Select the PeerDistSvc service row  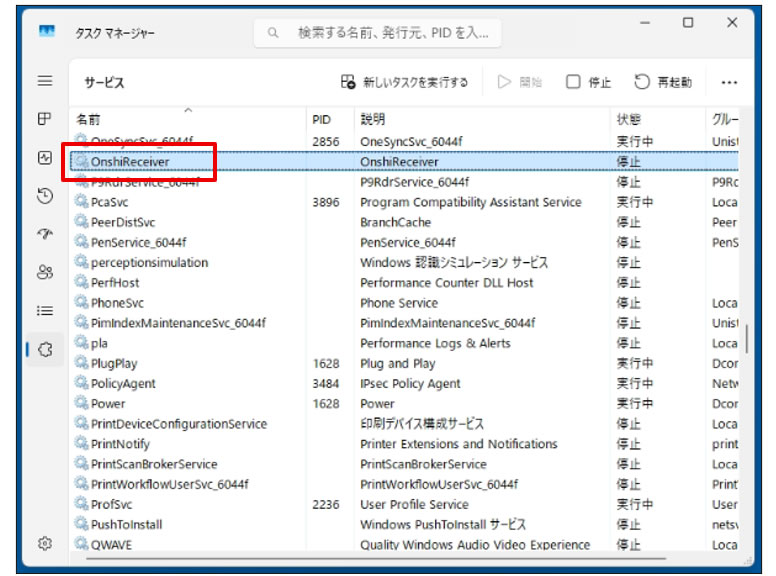[x=404, y=222]
